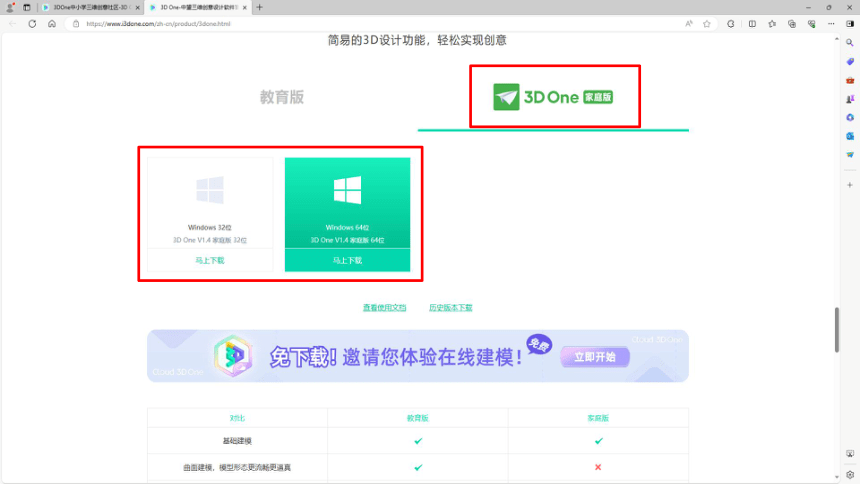Open Browser essentials heart icon
860x484 pixels.
pyautogui.click(x=812, y=24)
